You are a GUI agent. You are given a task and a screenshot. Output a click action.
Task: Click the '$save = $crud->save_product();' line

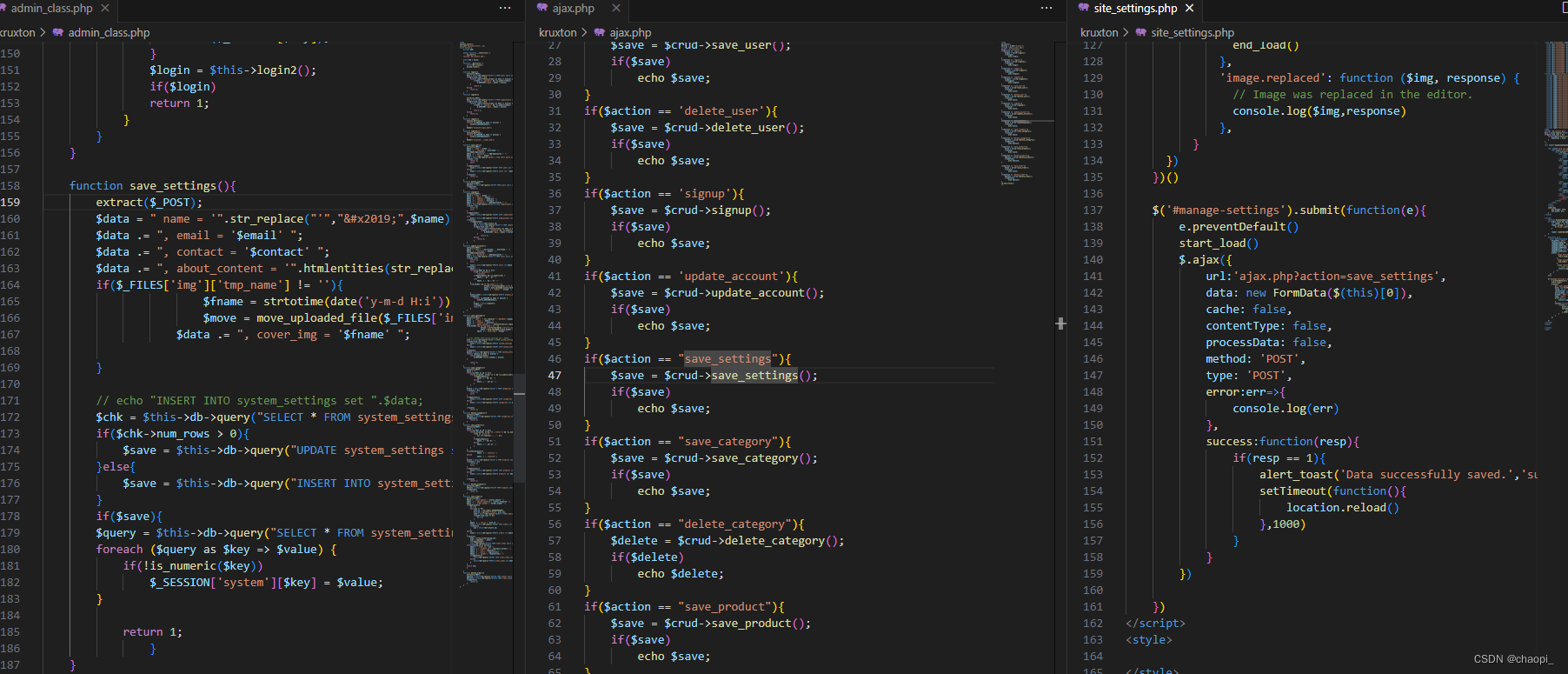711,624
